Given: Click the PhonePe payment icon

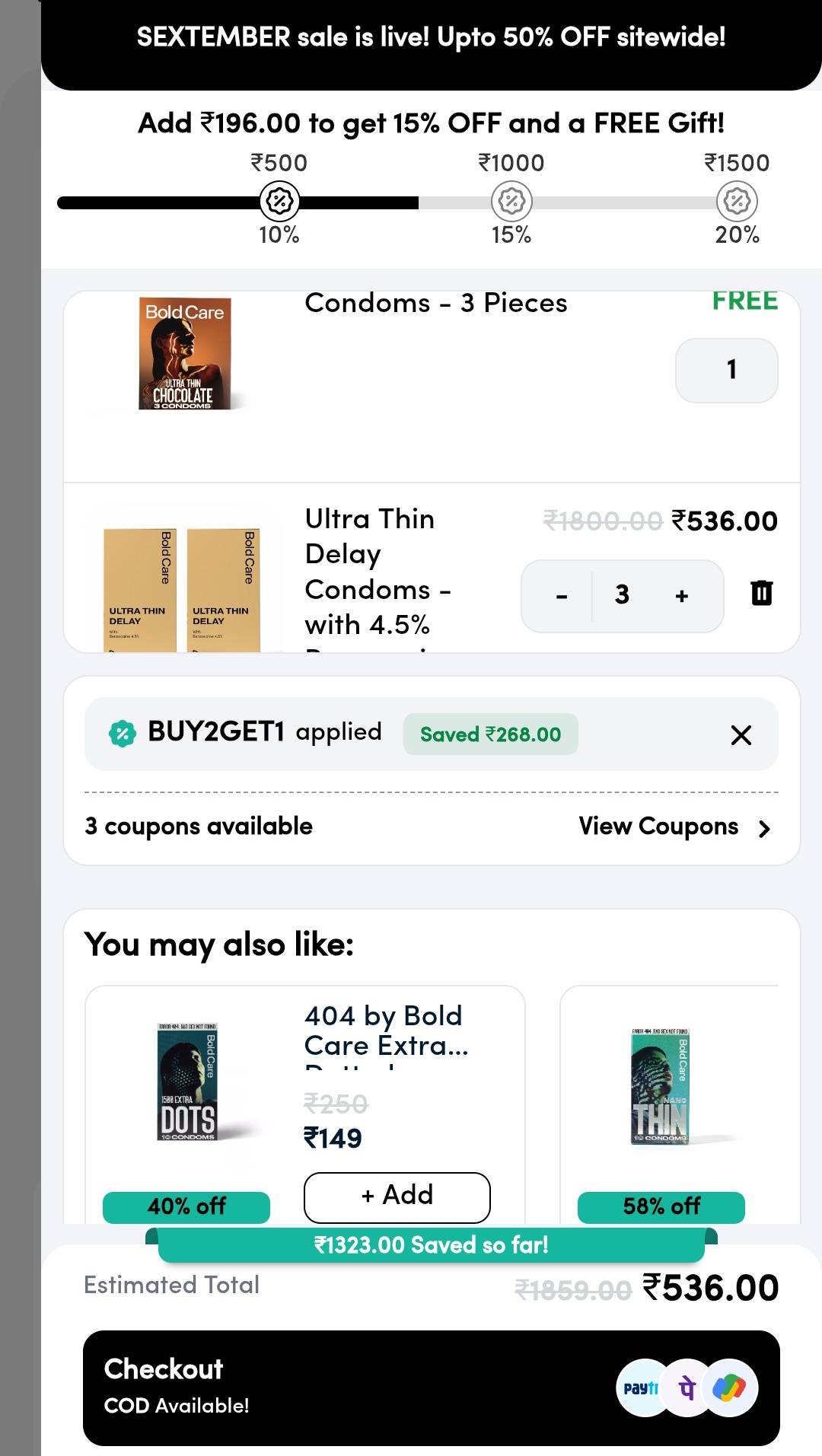Looking at the screenshot, I should point(687,1388).
